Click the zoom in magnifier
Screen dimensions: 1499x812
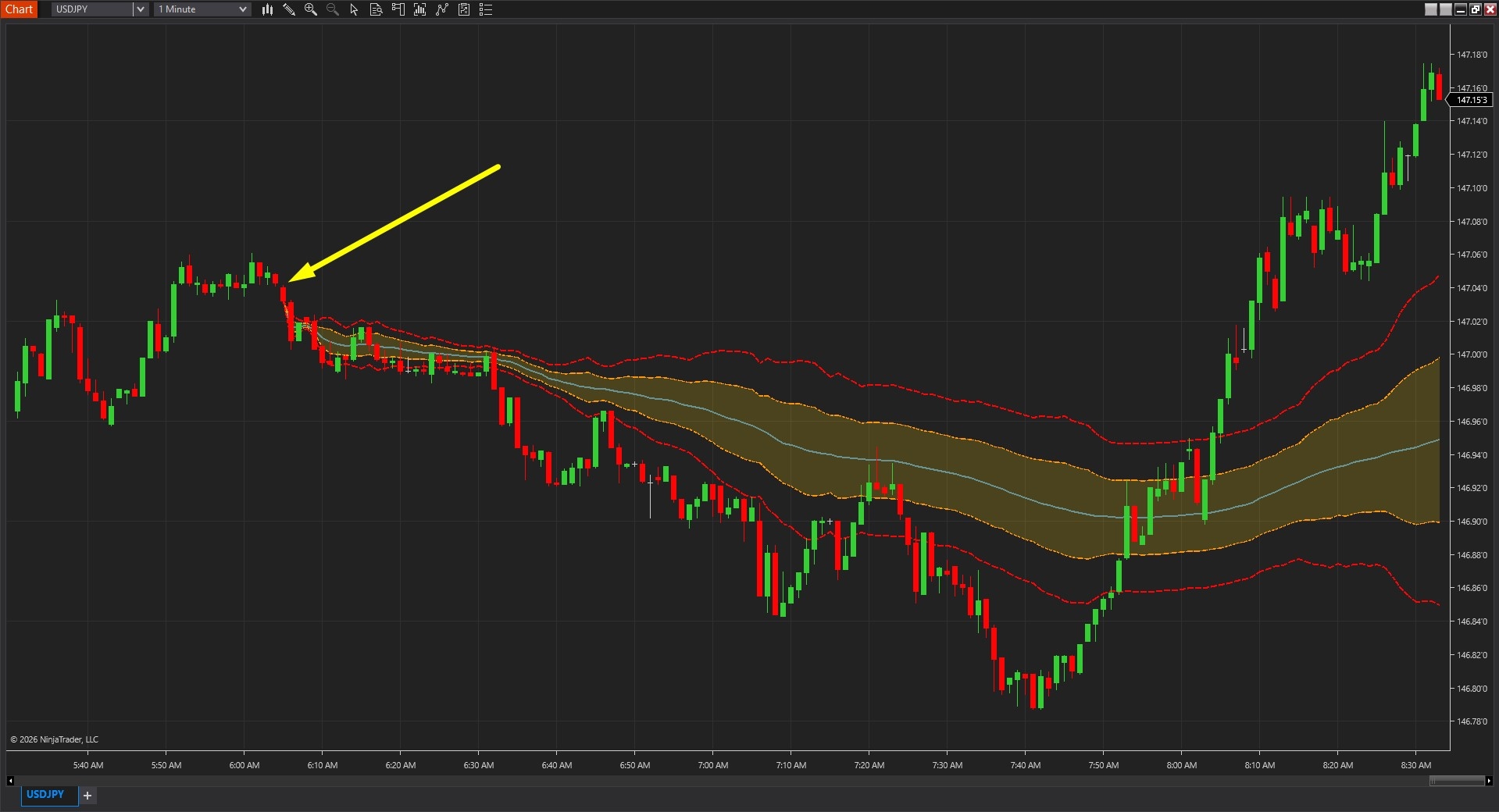[x=311, y=9]
